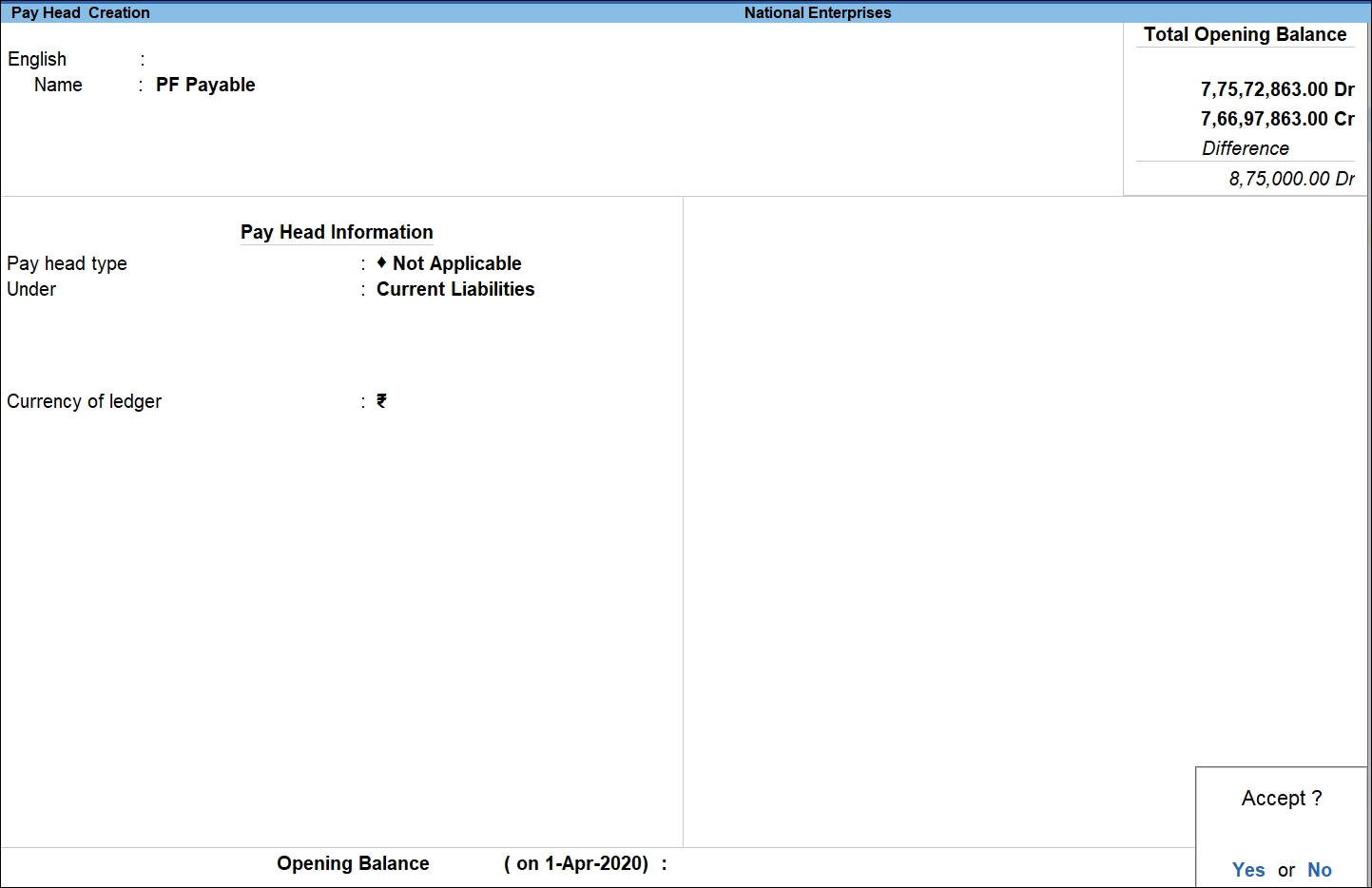Image resolution: width=1372 pixels, height=888 pixels.
Task: Click No to reject the pay head
Action: [1320, 870]
